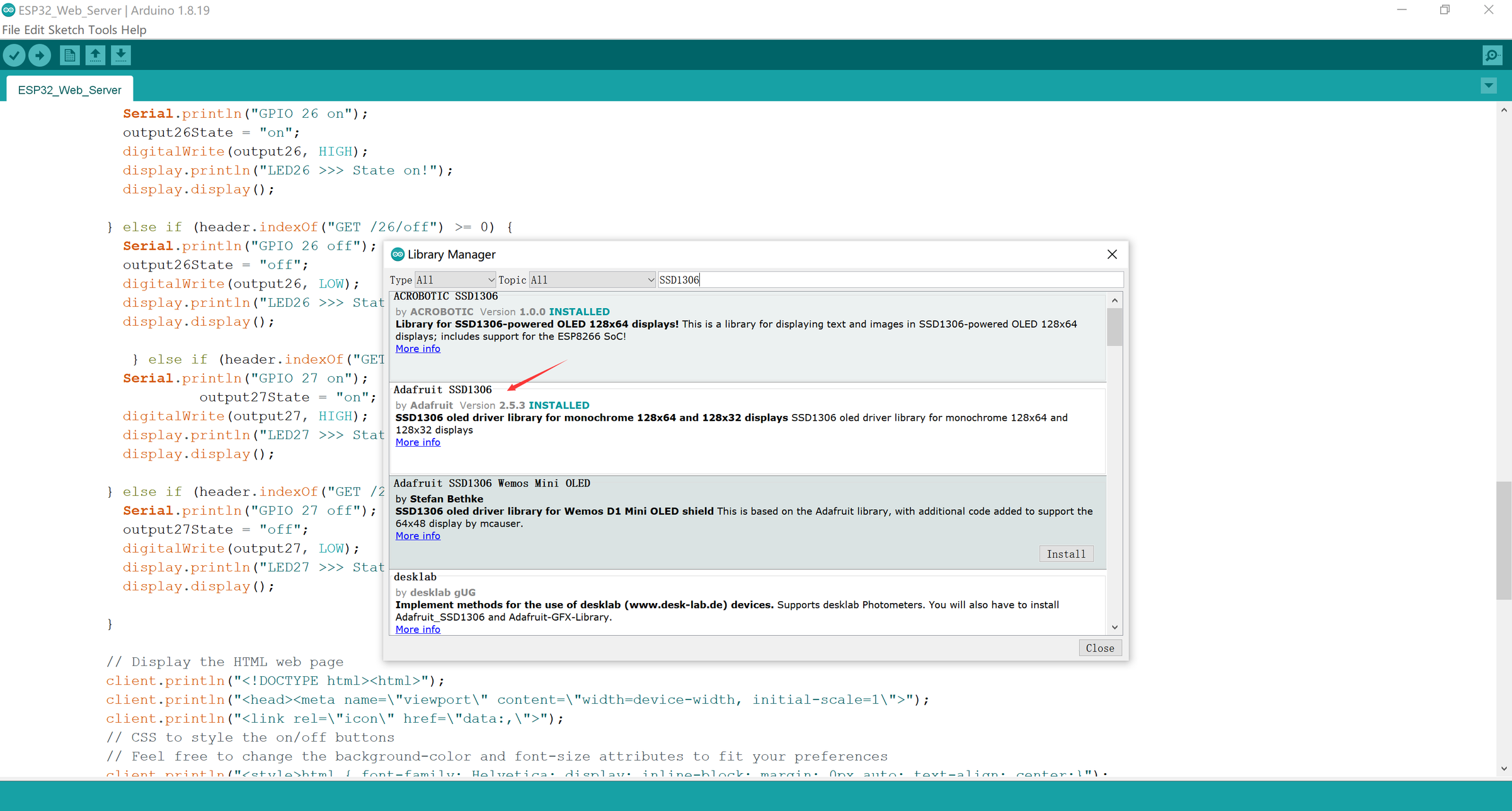Open More info link for Adafruit SSD1306
Viewport: 1512px width, 811px height.
click(x=418, y=442)
